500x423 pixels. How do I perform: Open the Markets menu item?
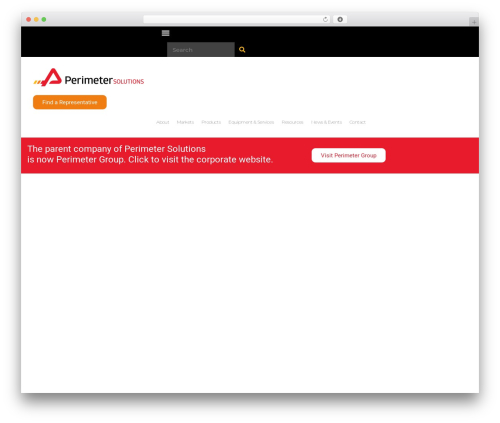tap(185, 122)
